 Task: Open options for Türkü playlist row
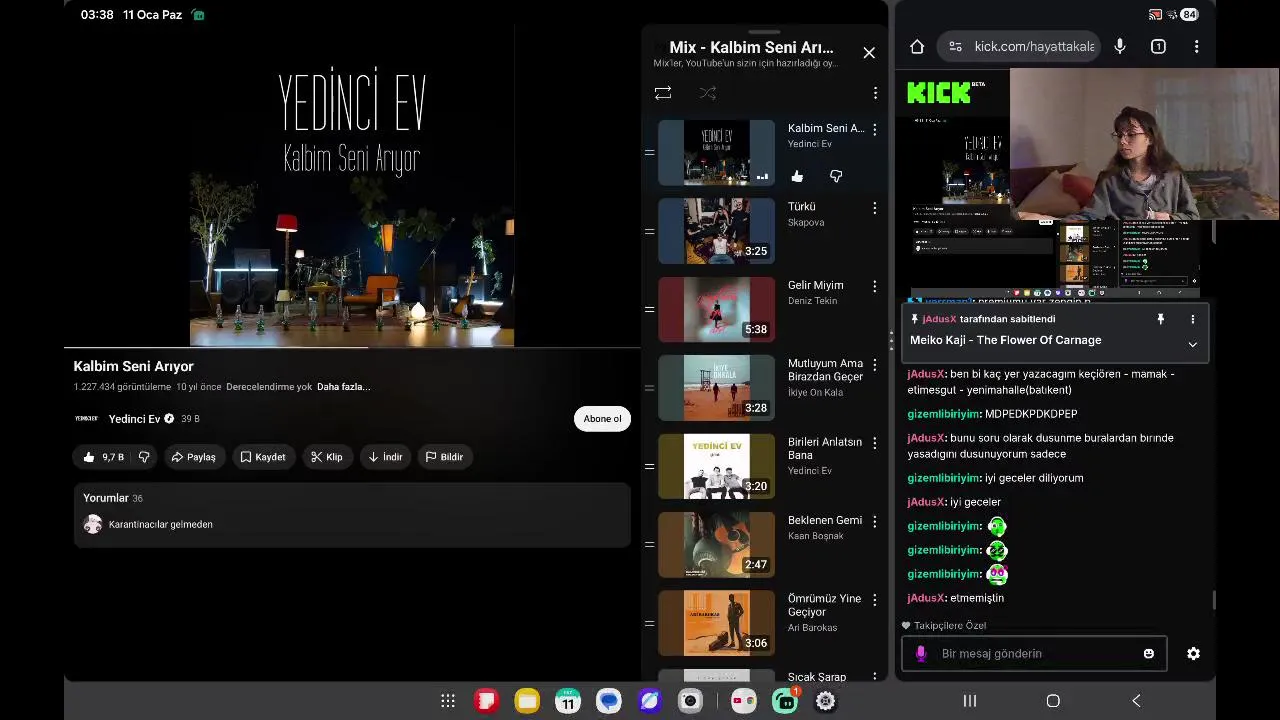(875, 208)
